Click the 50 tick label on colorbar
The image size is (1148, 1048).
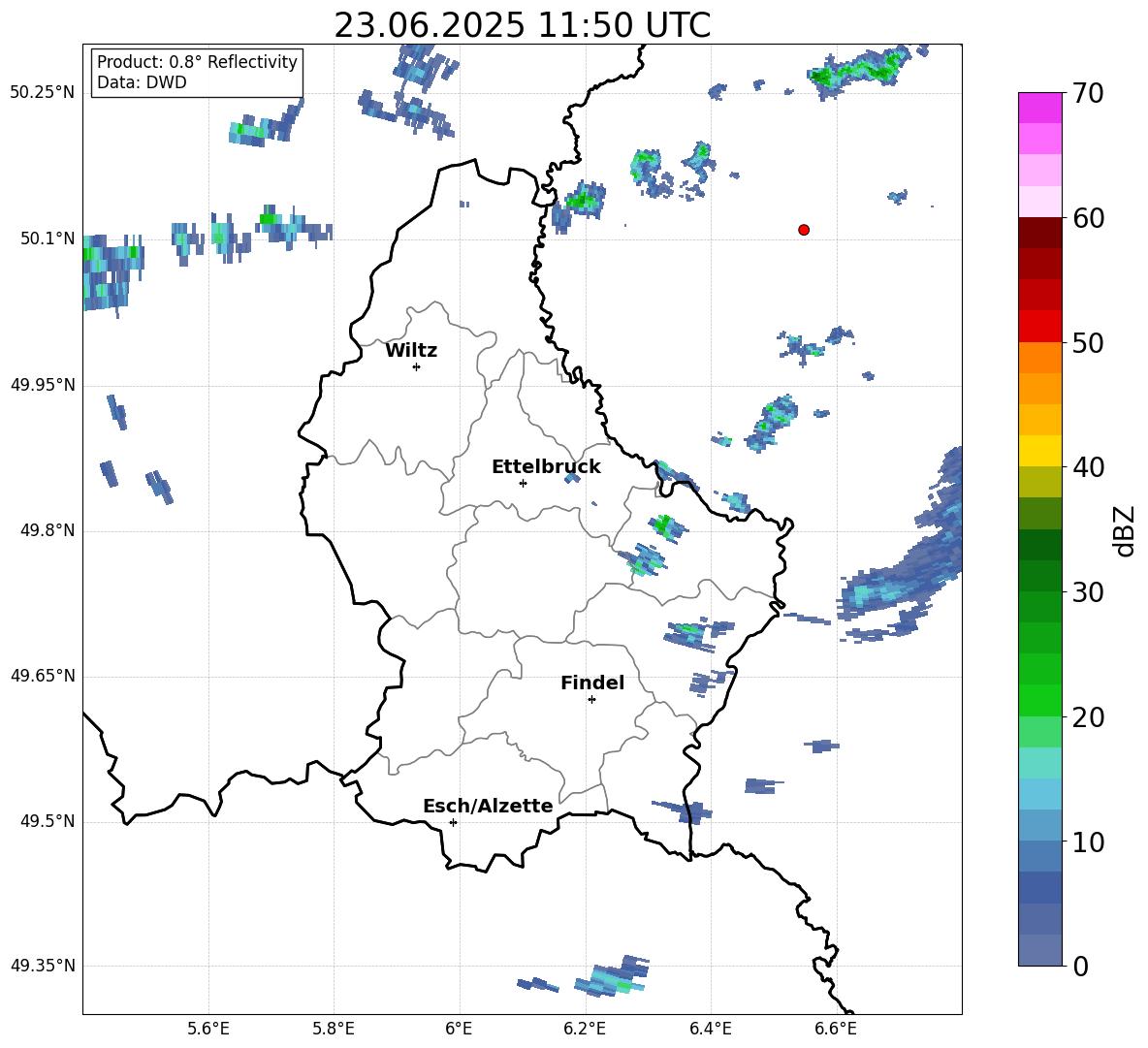pos(1088,343)
